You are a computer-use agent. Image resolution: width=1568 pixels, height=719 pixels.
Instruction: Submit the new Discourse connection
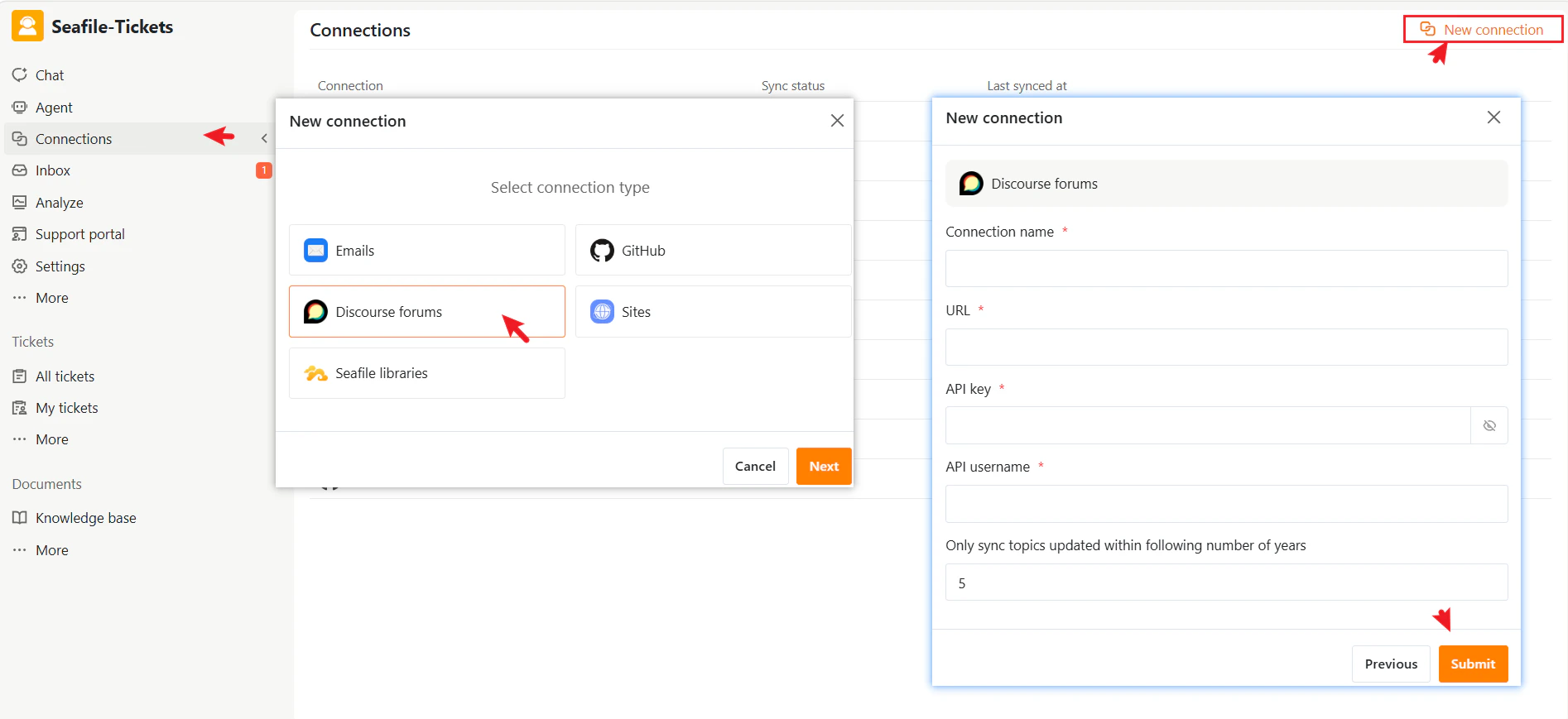pyautogui.click(x=1473, y=664)
